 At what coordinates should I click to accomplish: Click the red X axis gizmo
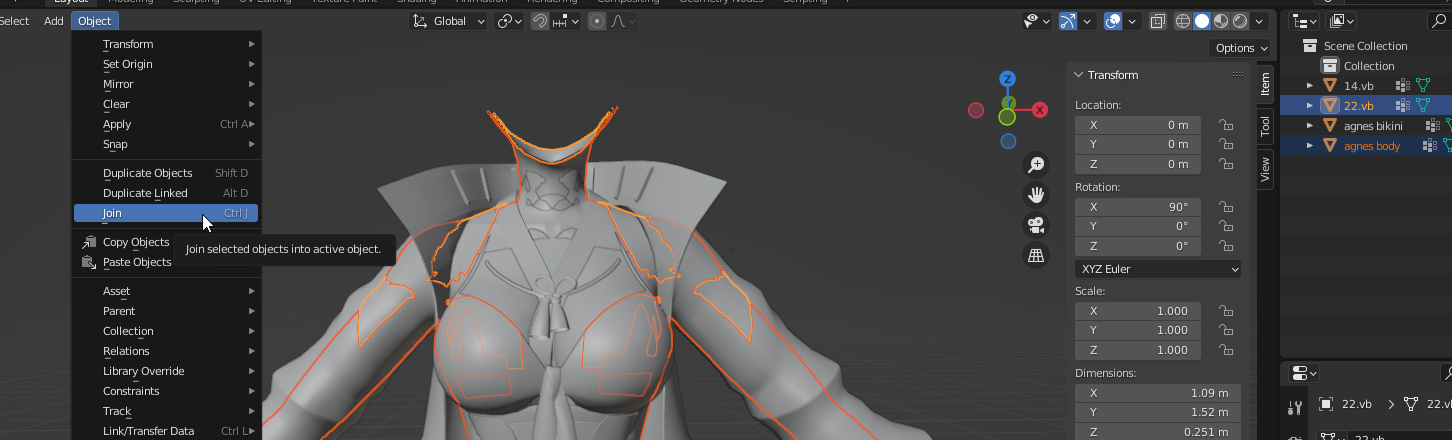[x=1040, y=110]
